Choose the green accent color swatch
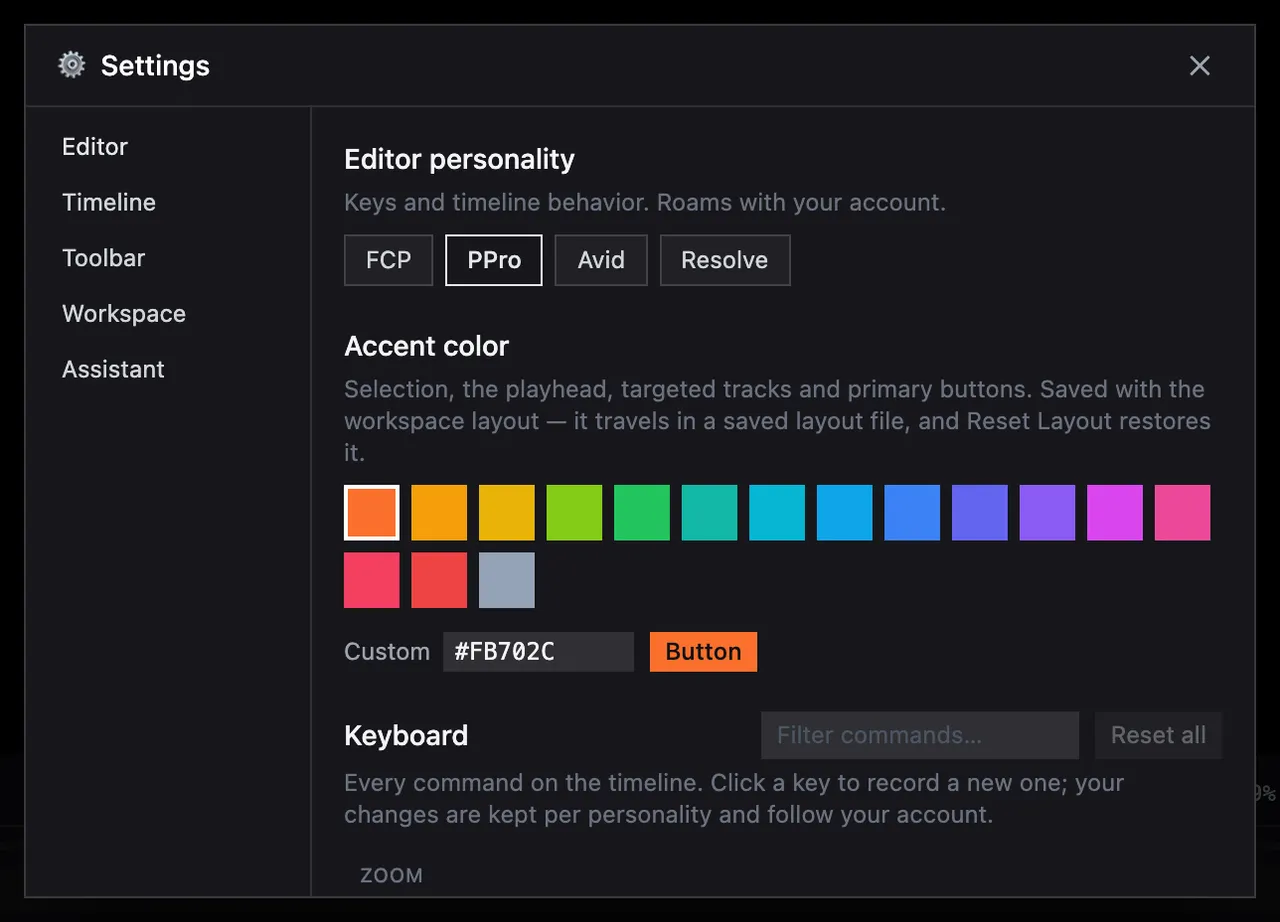This screenshot has width=1280, height=922. coord(642,513)
